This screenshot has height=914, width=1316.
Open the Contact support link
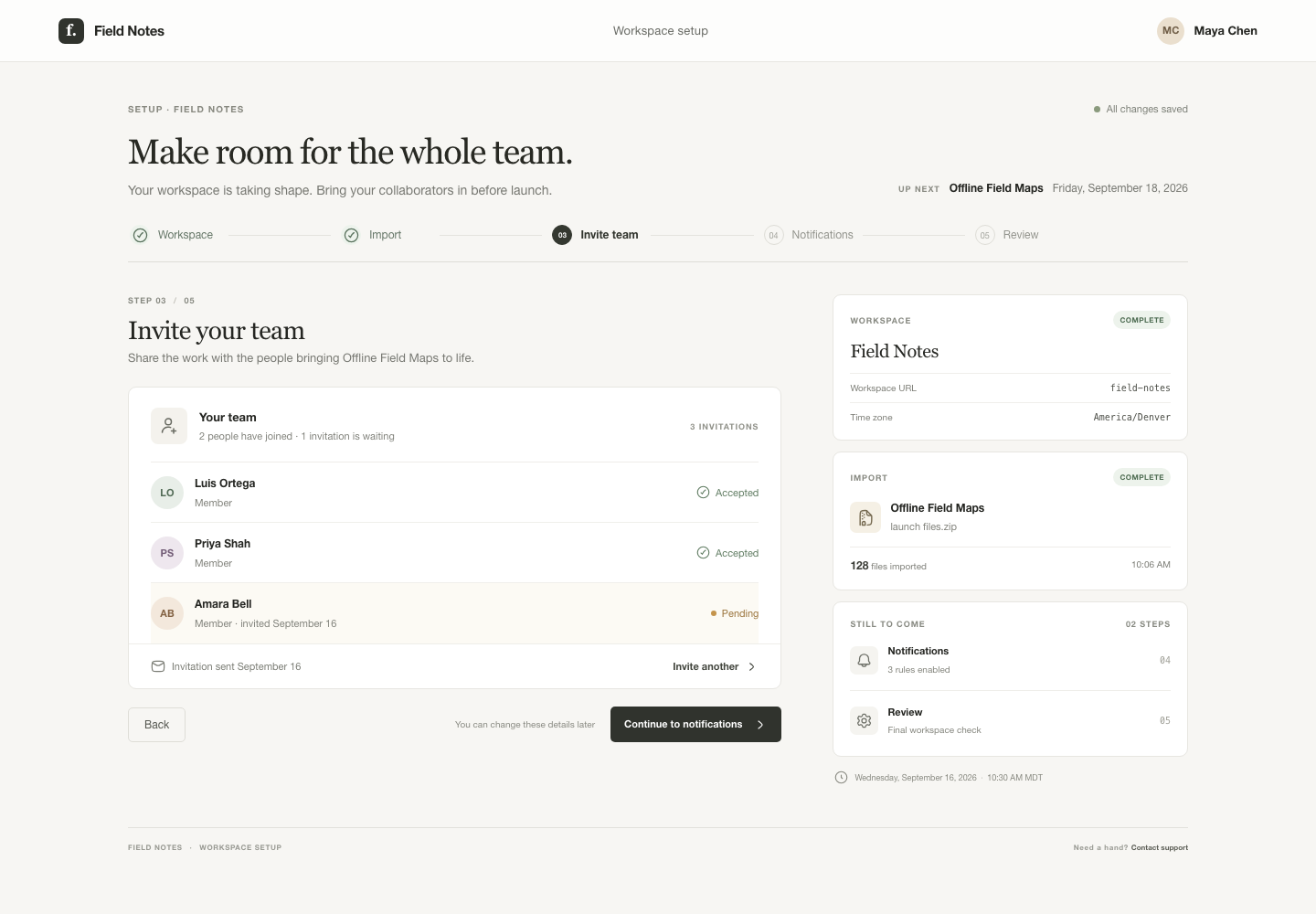[1160, 847]
